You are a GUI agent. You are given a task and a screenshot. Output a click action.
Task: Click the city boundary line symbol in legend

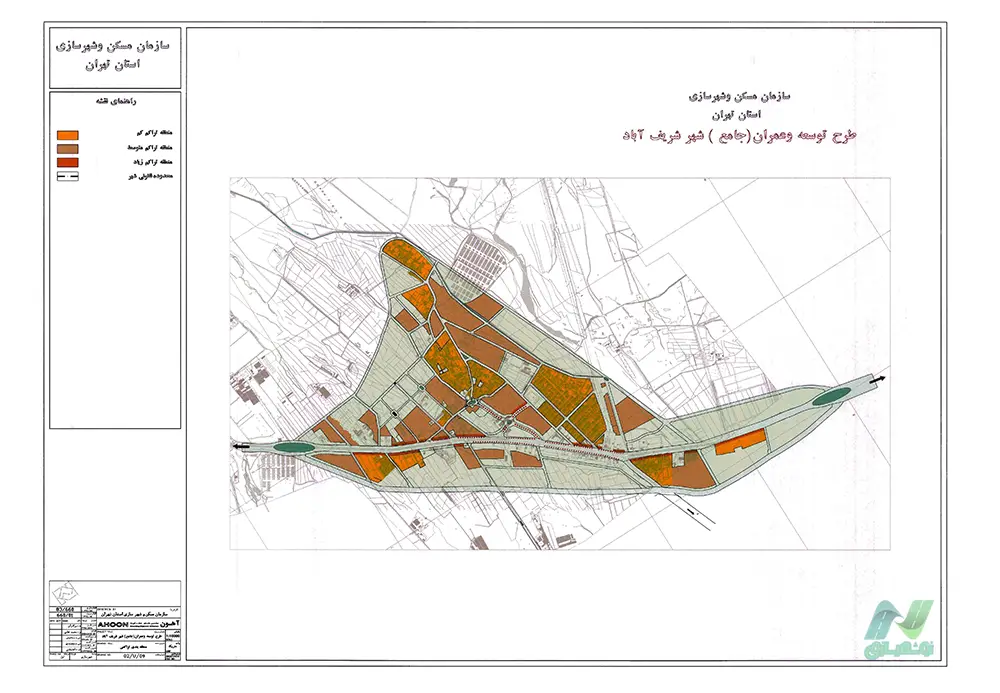tap(69, 175)
